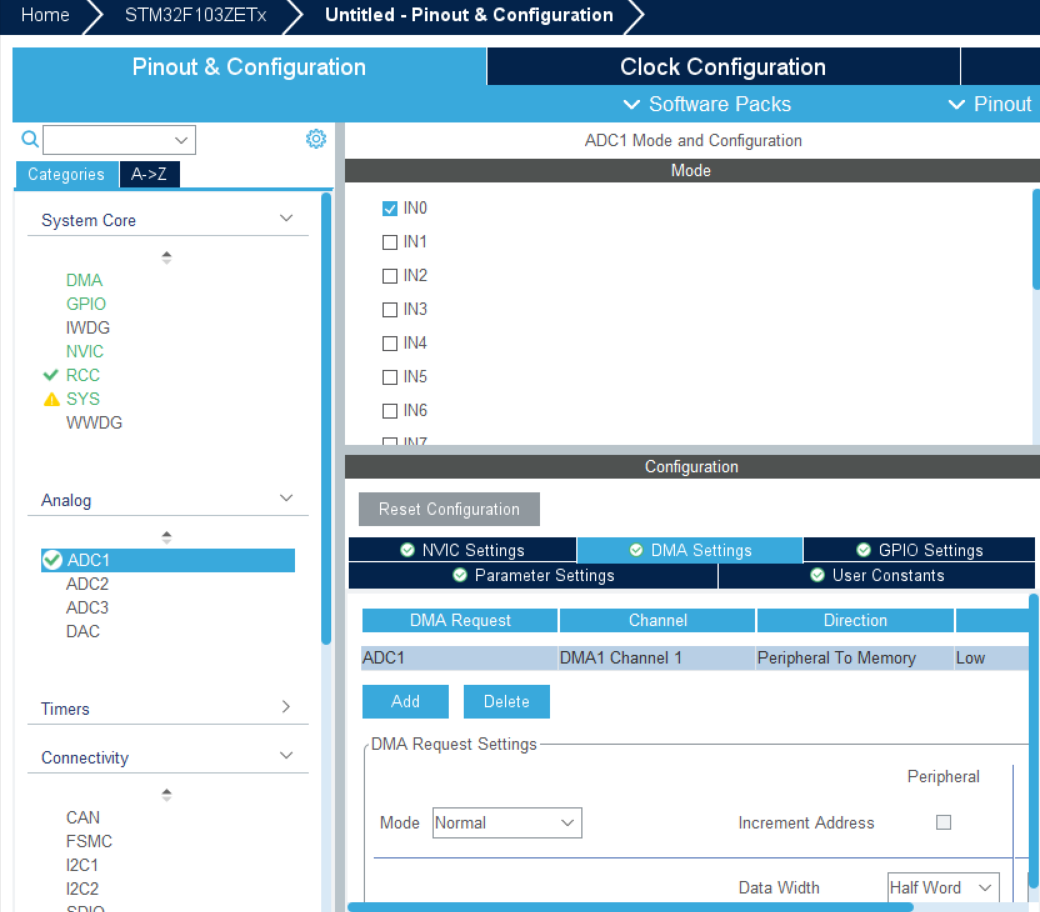Select I2C1 in Connectivity list
The width and height of the screenshot is (1040, 912).
(x=82, y=865)
